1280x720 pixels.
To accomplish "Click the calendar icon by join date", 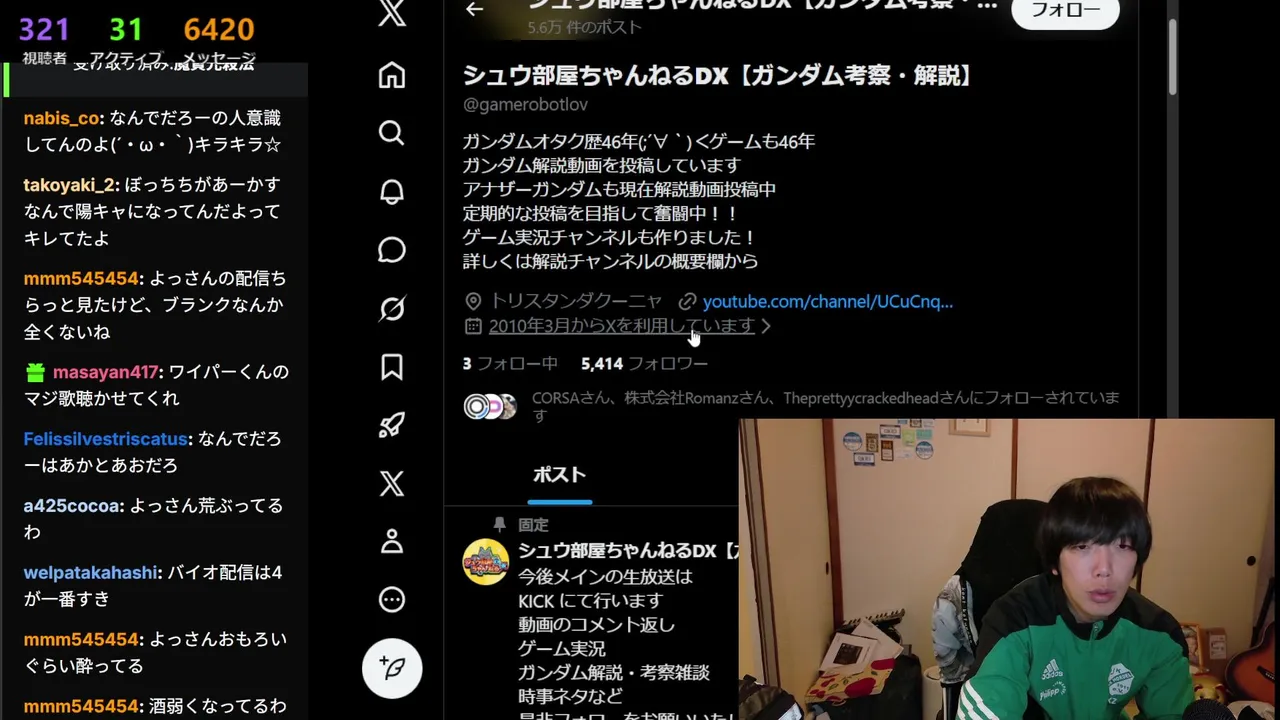I will click(x=473, y=326).
